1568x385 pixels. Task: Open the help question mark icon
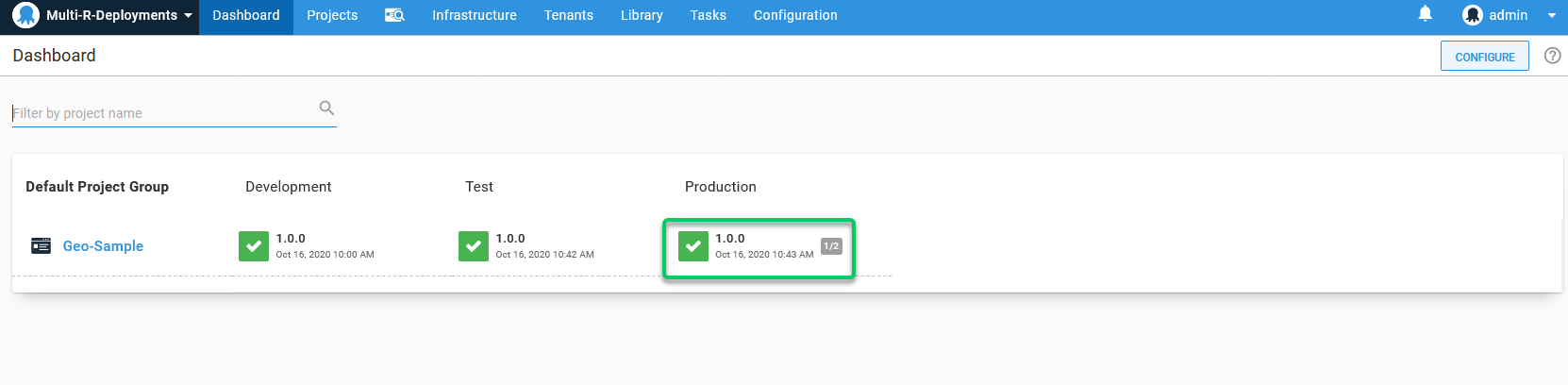pyautogui.click(x=1552, y=56)
